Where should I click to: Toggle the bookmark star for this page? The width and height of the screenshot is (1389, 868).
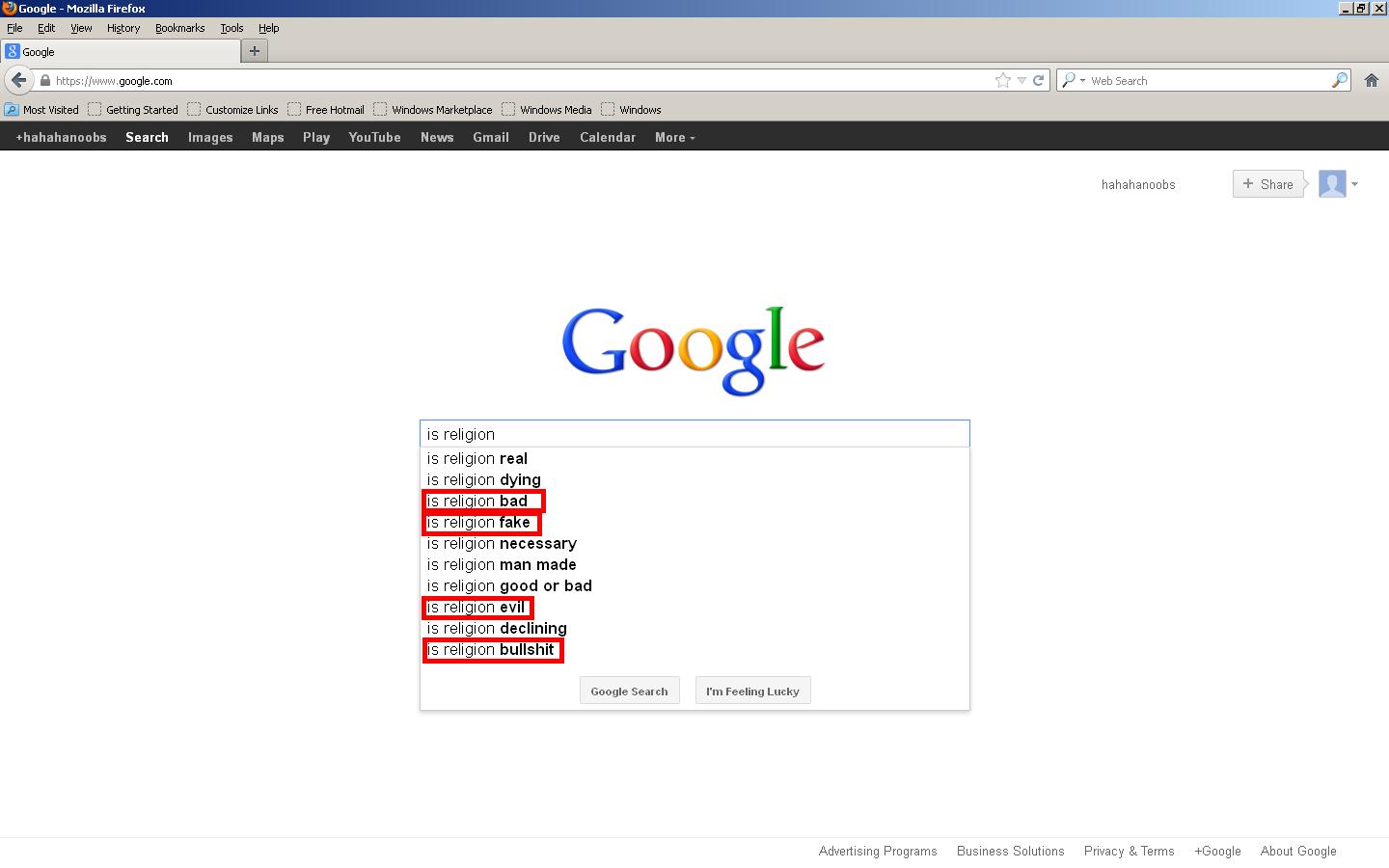click(x=1001, y=80)
